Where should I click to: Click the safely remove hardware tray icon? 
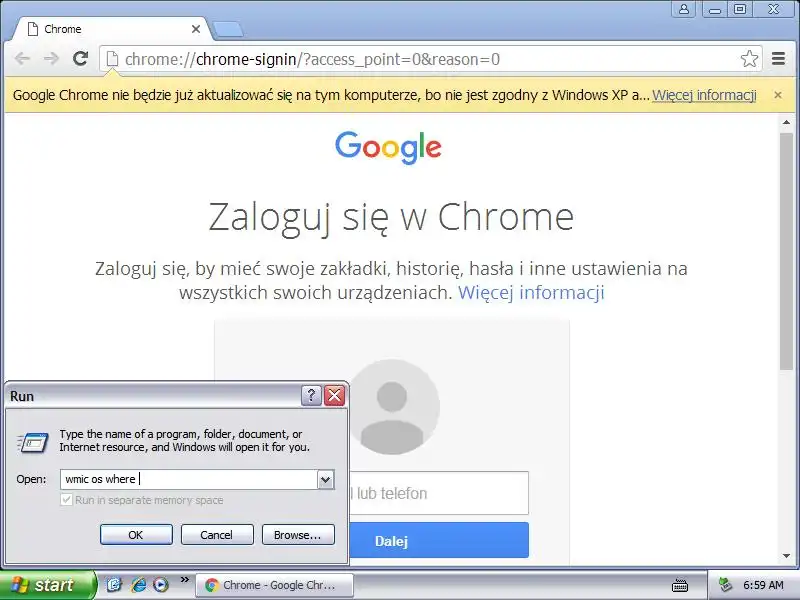(725, 585)
